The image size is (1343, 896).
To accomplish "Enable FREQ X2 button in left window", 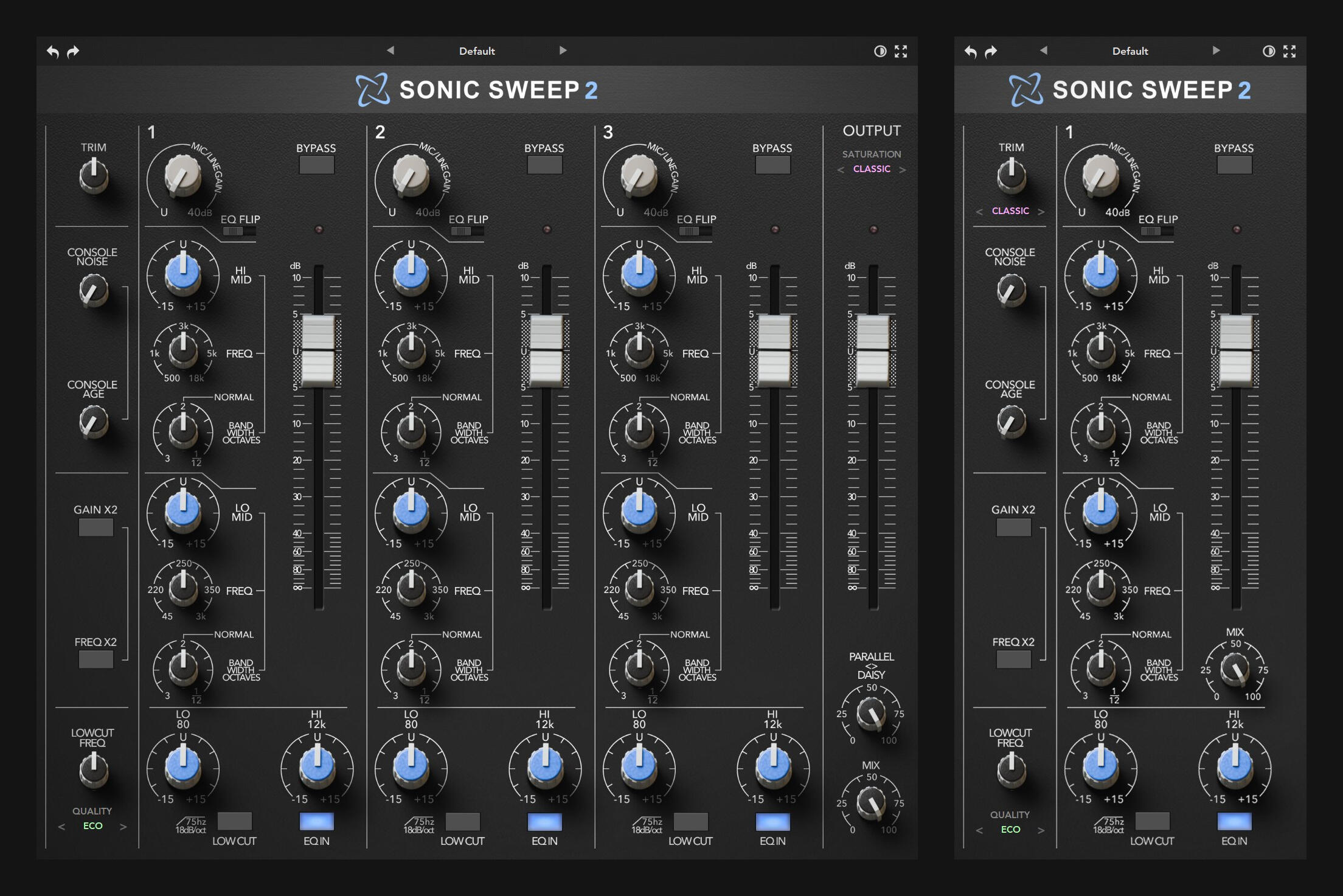I will (x=95, y=659).
